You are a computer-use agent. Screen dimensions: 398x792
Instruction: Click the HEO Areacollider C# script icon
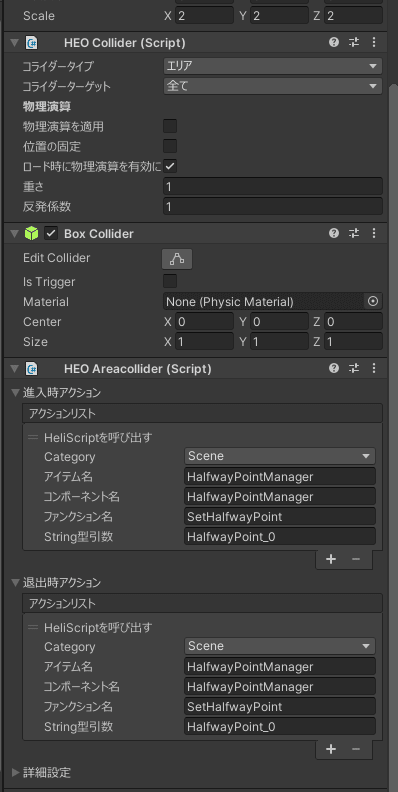pyautogui.click(x=31, y=369)
